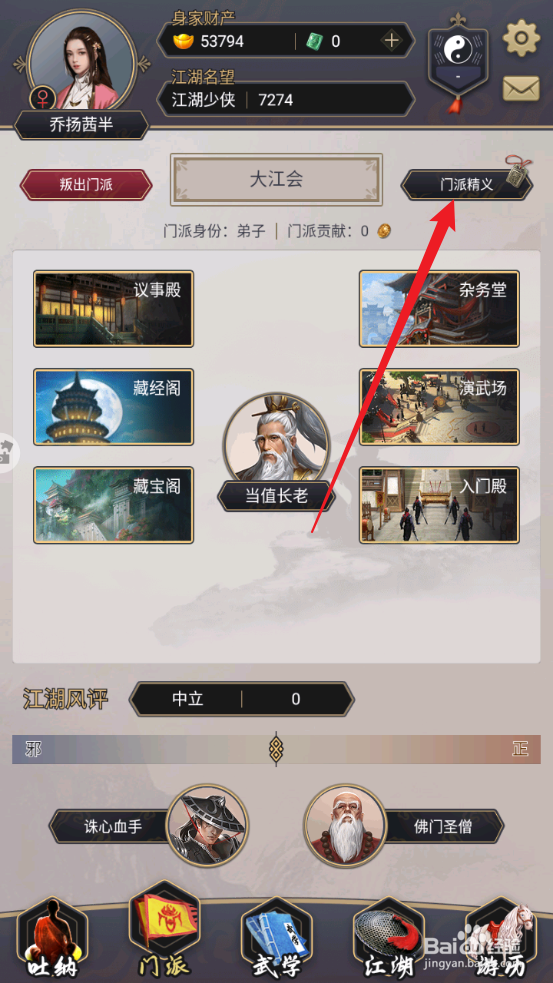This screenshot has width=553, height=983.
Task: Open the settings gear icon
Action: click(x=521, y=39)
